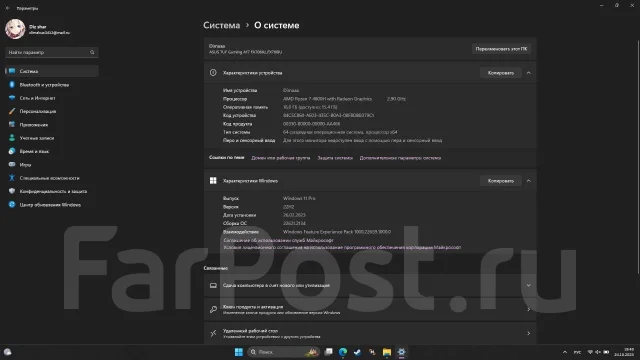The height and width of the screenshot is (360, 640).
Task: Open Bluetooth и устройства section
Action: [51, 85]
